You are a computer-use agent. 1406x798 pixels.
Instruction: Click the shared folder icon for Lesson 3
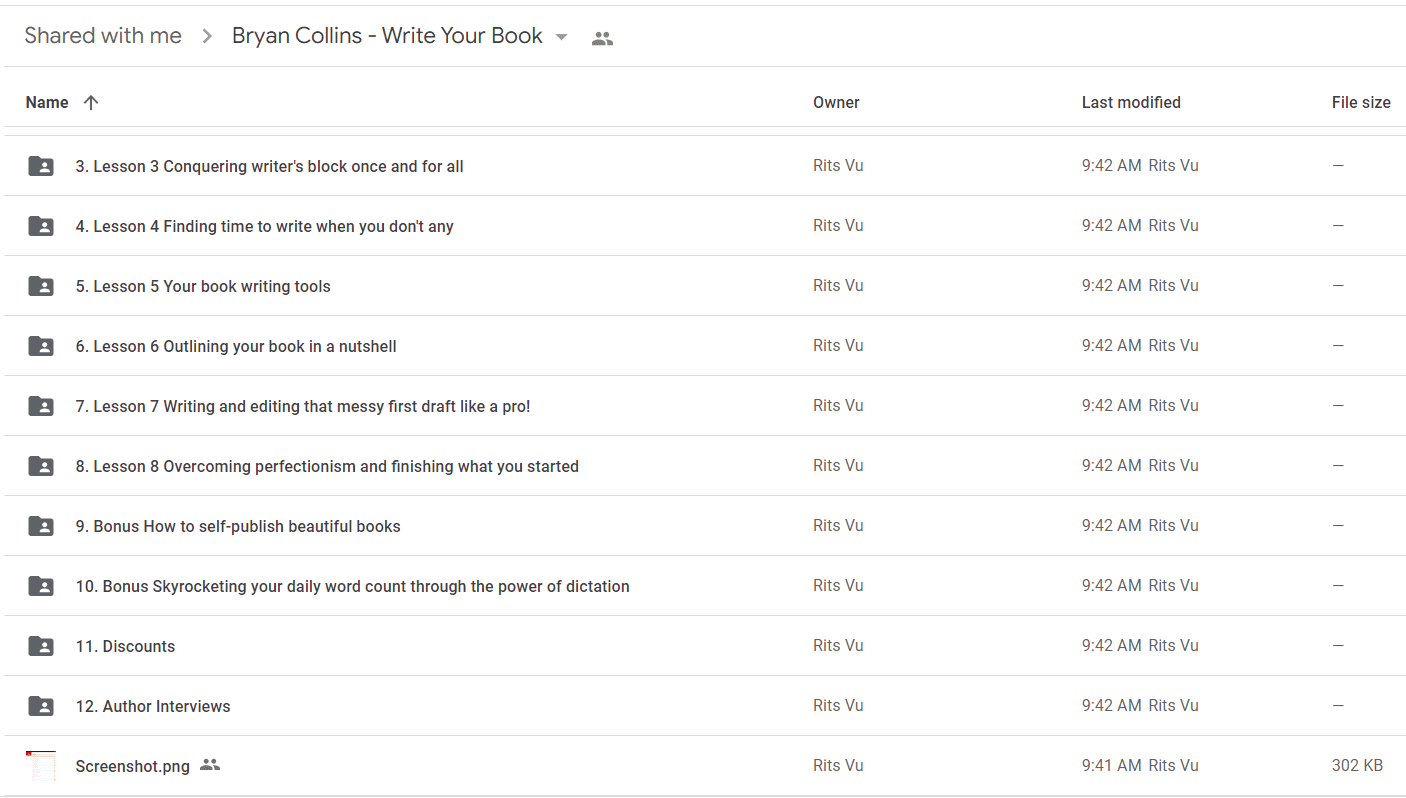coord(41,166)
